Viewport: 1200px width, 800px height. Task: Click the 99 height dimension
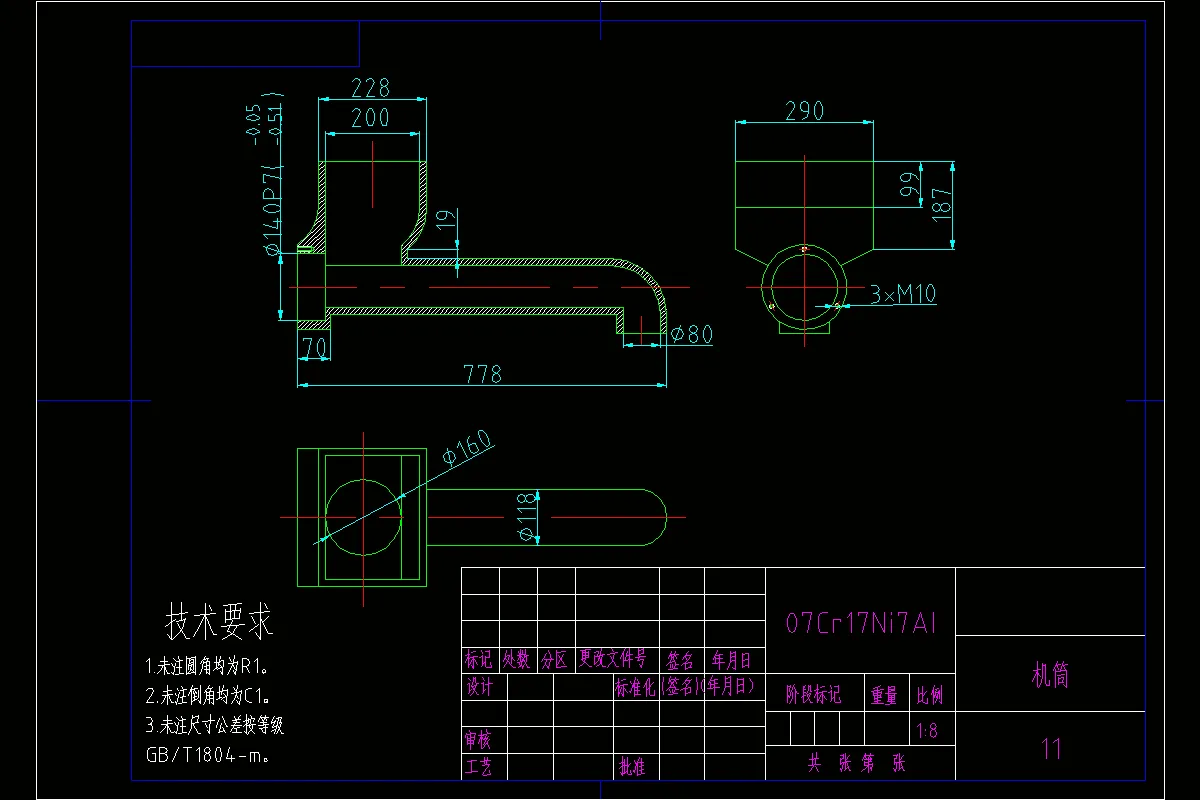click(908, 186)
